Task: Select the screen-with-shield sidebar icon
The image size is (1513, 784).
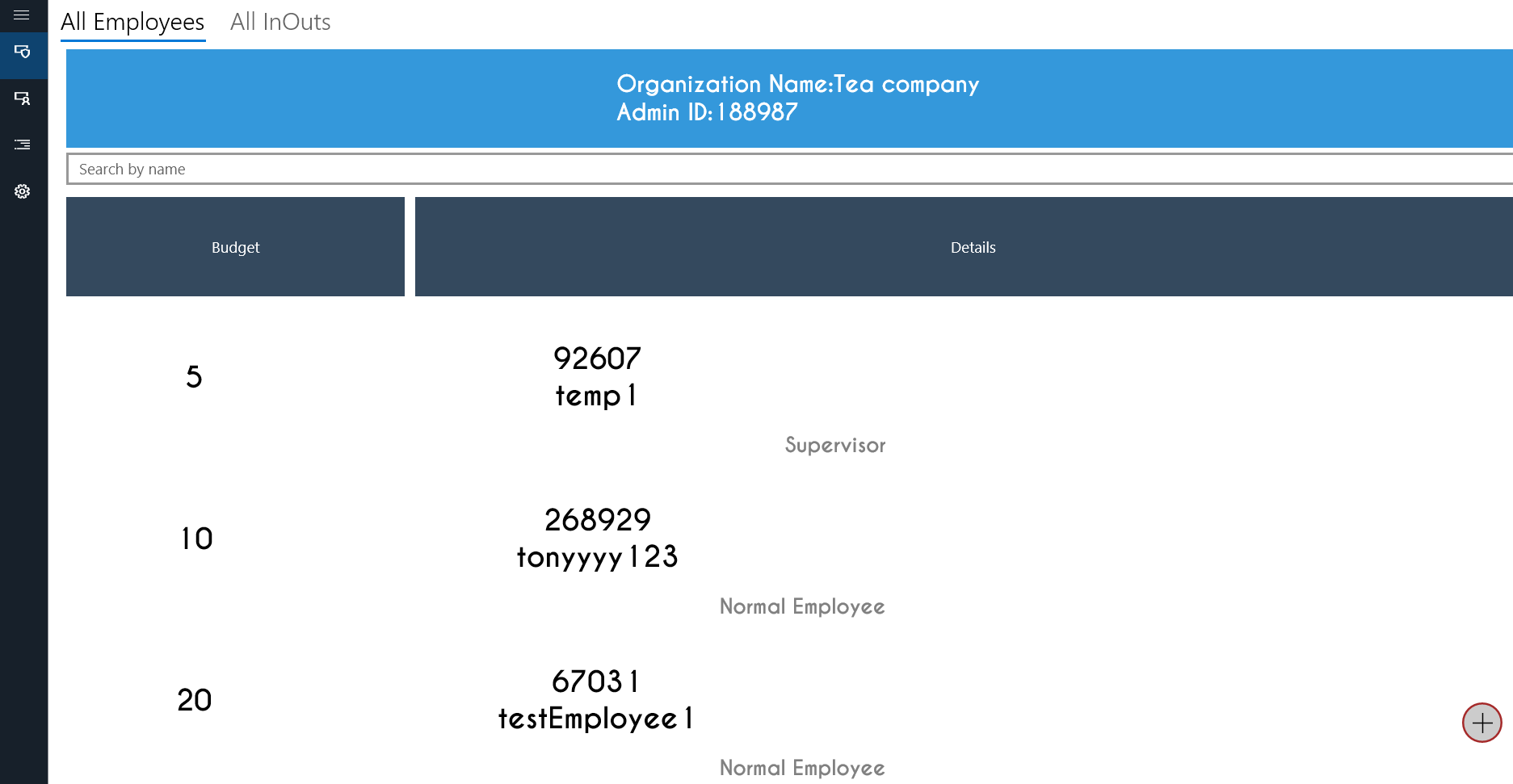Action: tap(23, 52)
